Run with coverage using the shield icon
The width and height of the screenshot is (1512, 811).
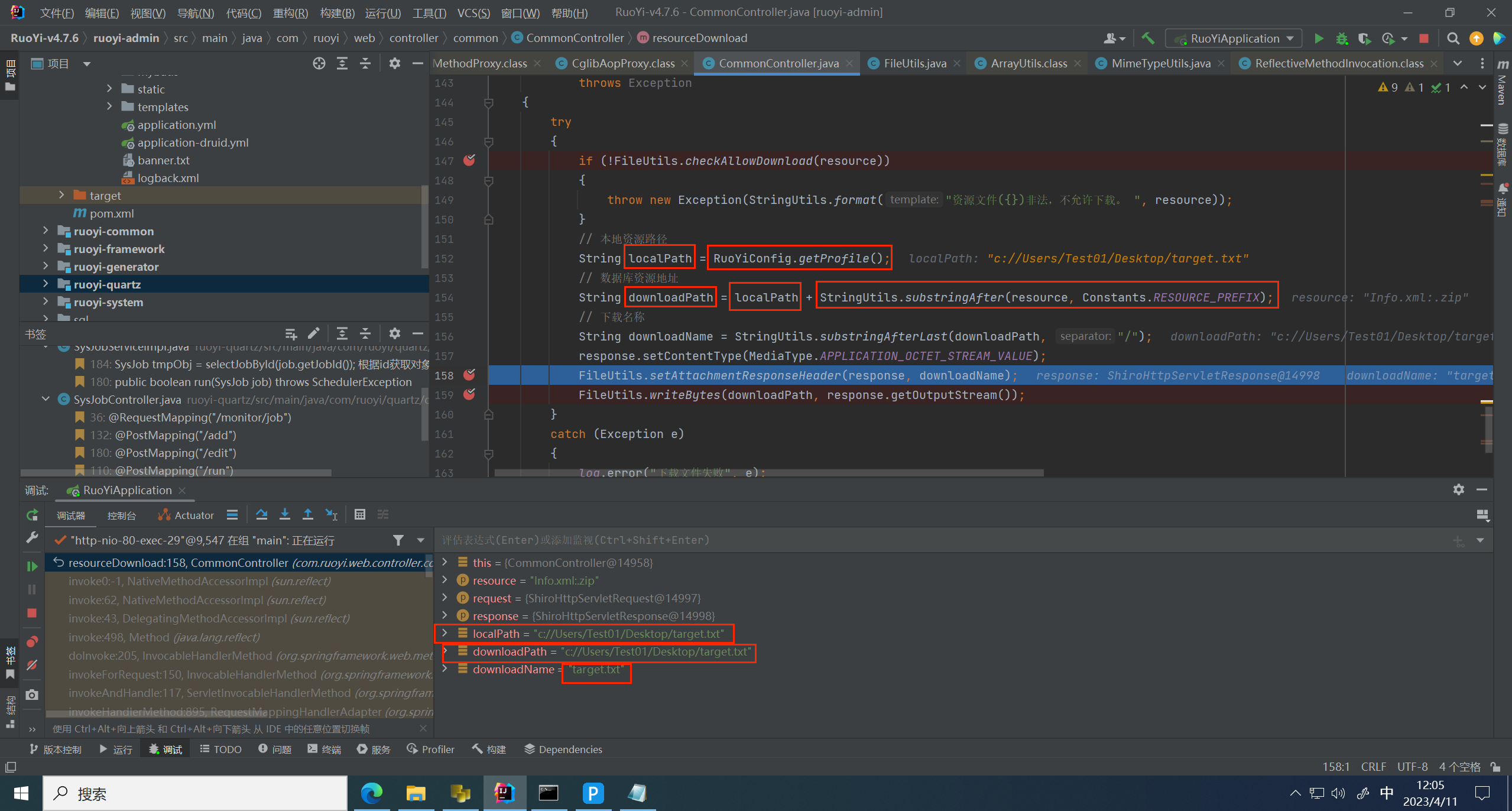(1364, 38)
